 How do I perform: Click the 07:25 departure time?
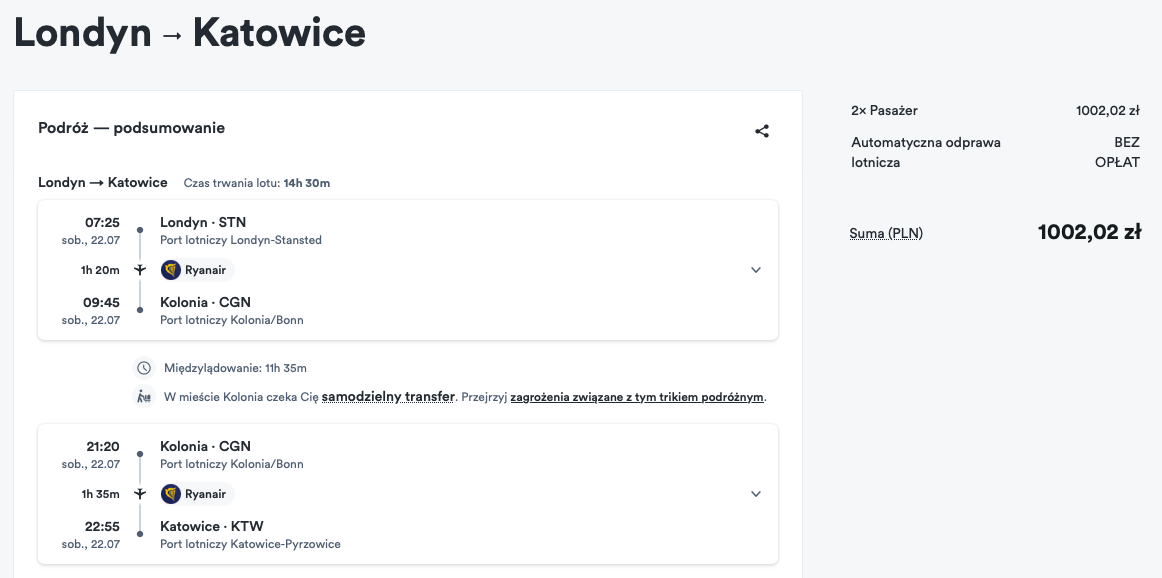pyautogui.click(x=102, y=222)
